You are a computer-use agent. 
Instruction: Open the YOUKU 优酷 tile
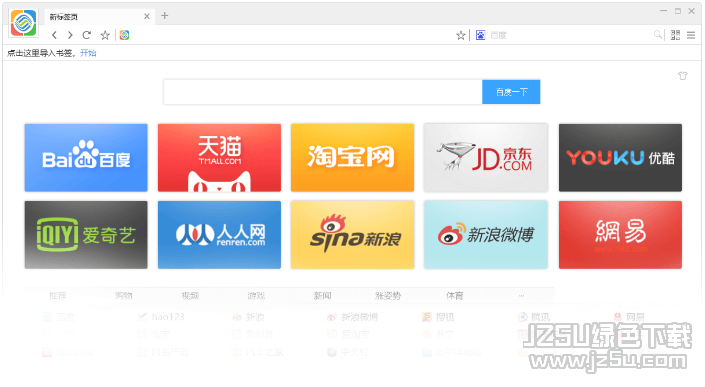[620, 158]
